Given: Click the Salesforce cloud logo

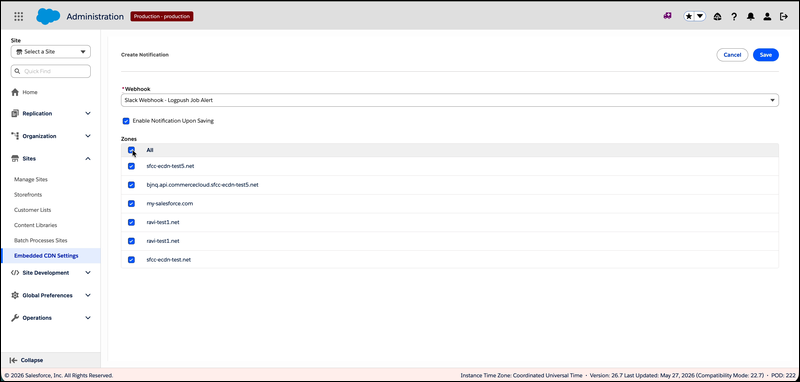Looking at the screenshot, I should click(48, 16).
